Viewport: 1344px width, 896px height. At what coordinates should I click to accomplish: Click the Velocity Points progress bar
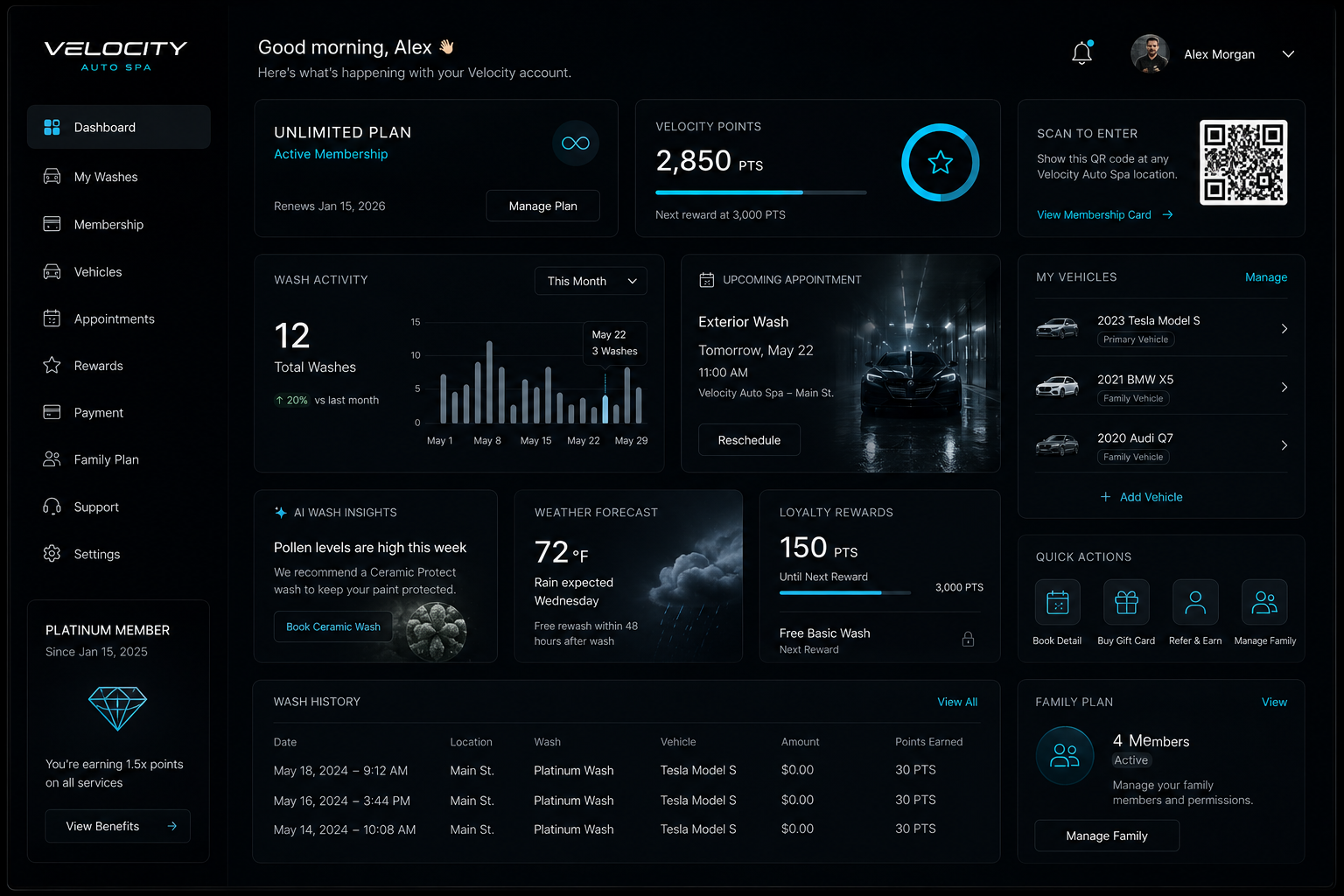coord(761,192)
